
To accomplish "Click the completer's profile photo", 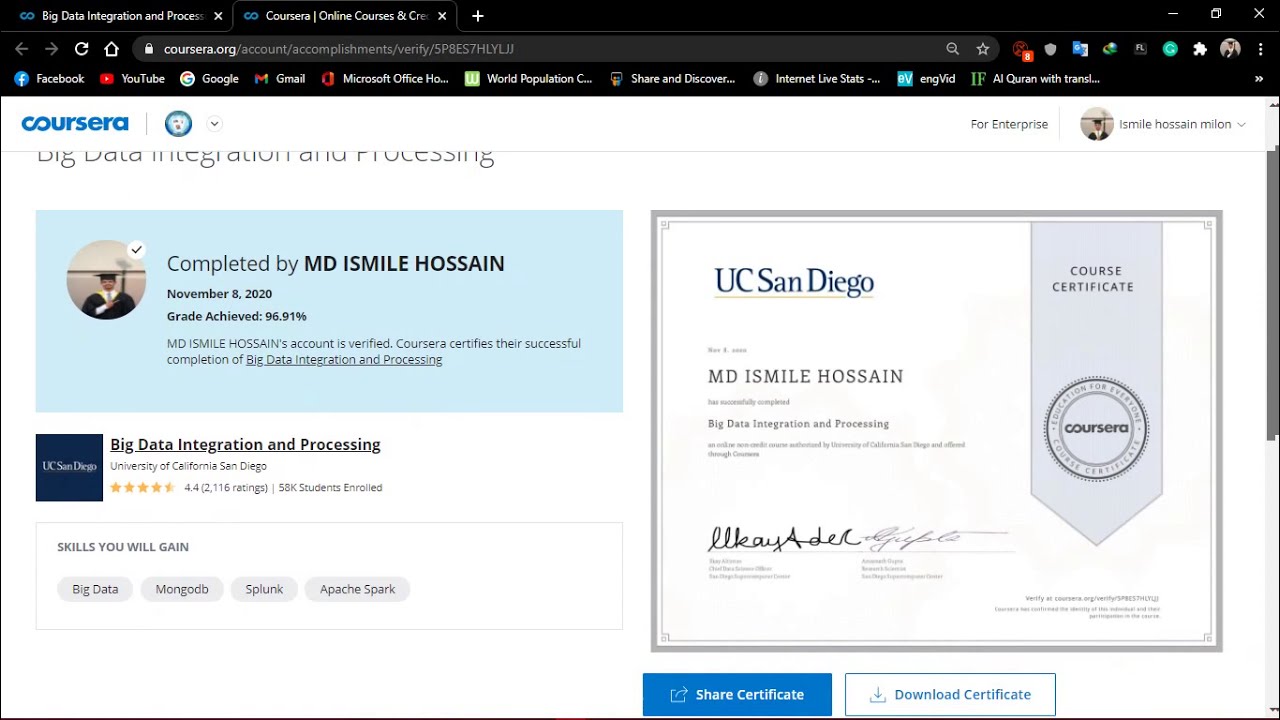I will pos(106,279).
